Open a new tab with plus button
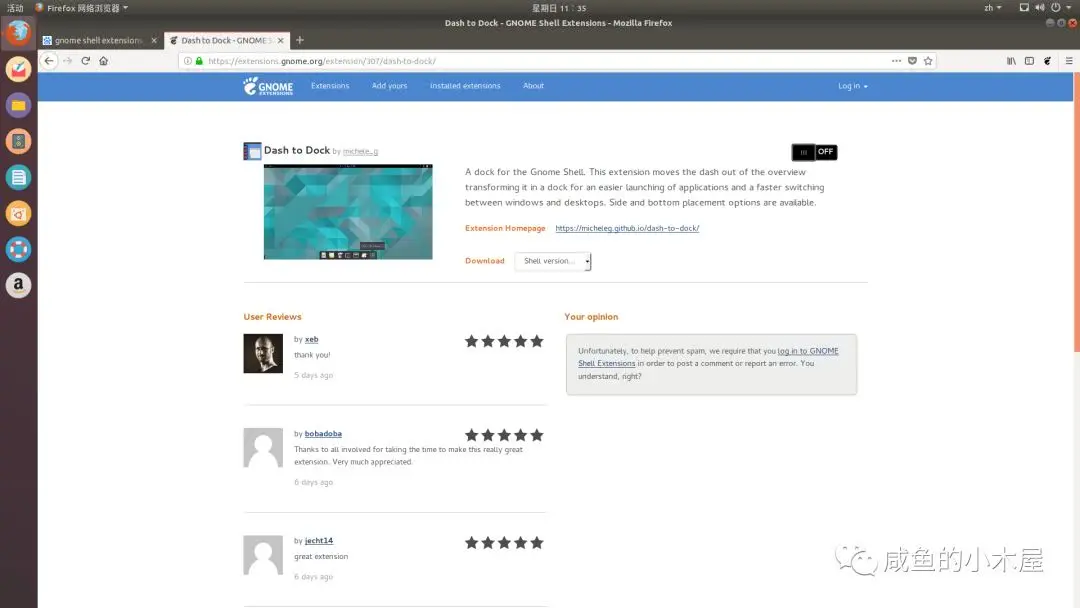This screenshot has height=608, width=1080. 300,40
